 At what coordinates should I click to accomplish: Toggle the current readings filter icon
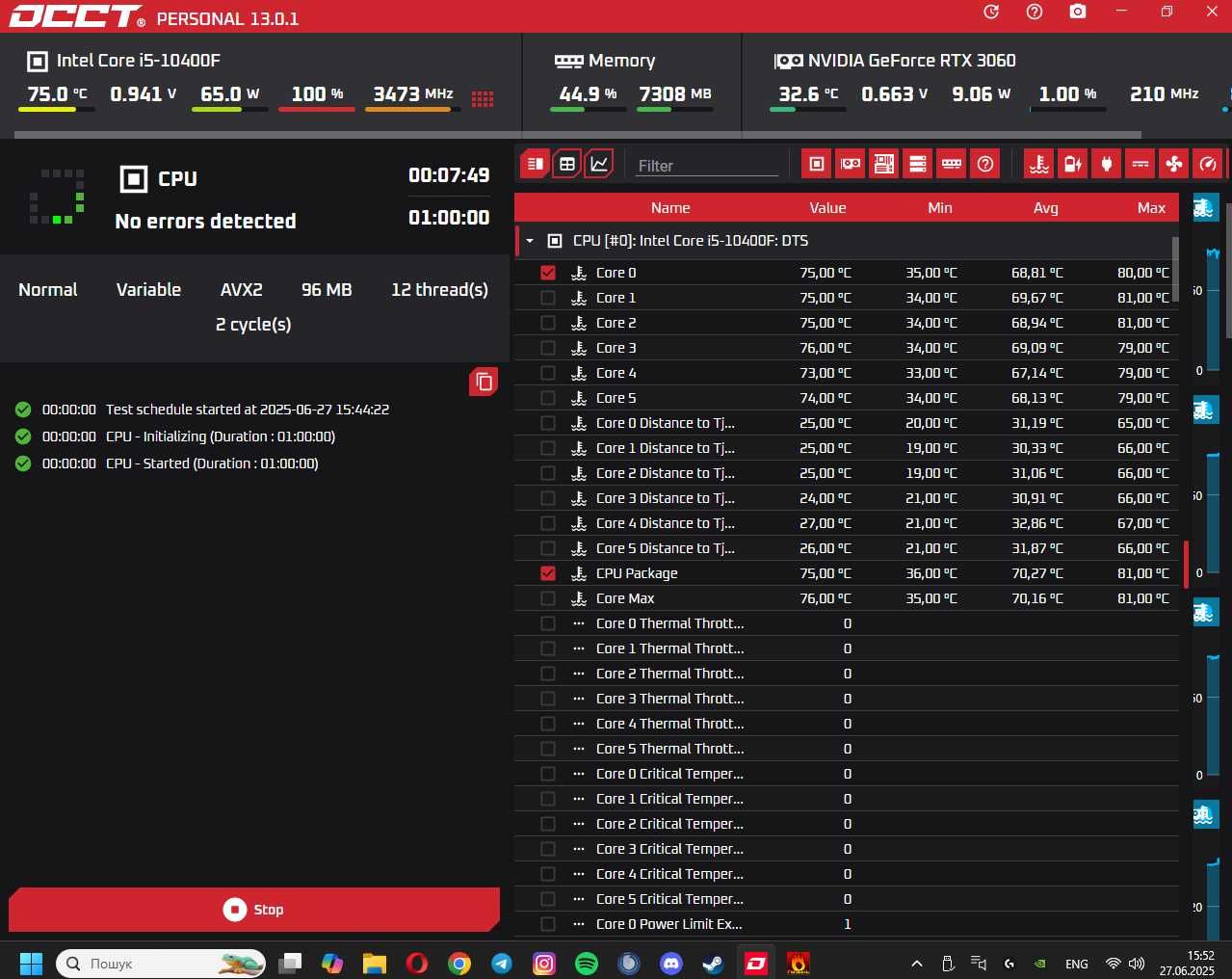point(1140,164)
